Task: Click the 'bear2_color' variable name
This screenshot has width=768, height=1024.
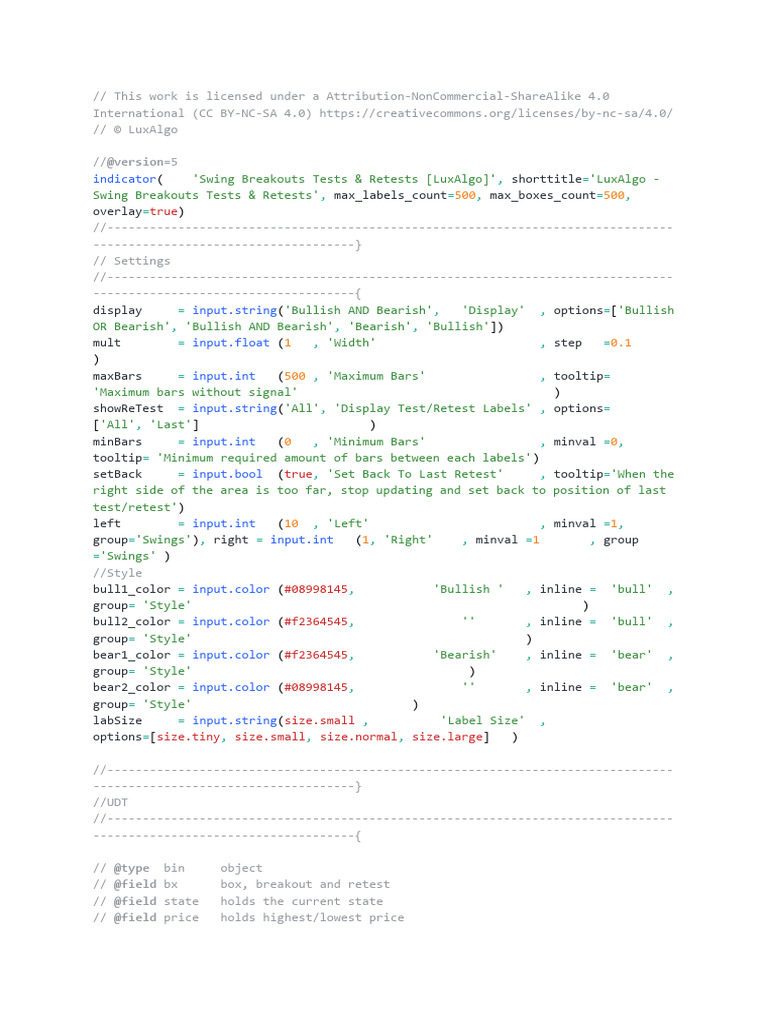Action: [x=131, y=687]
